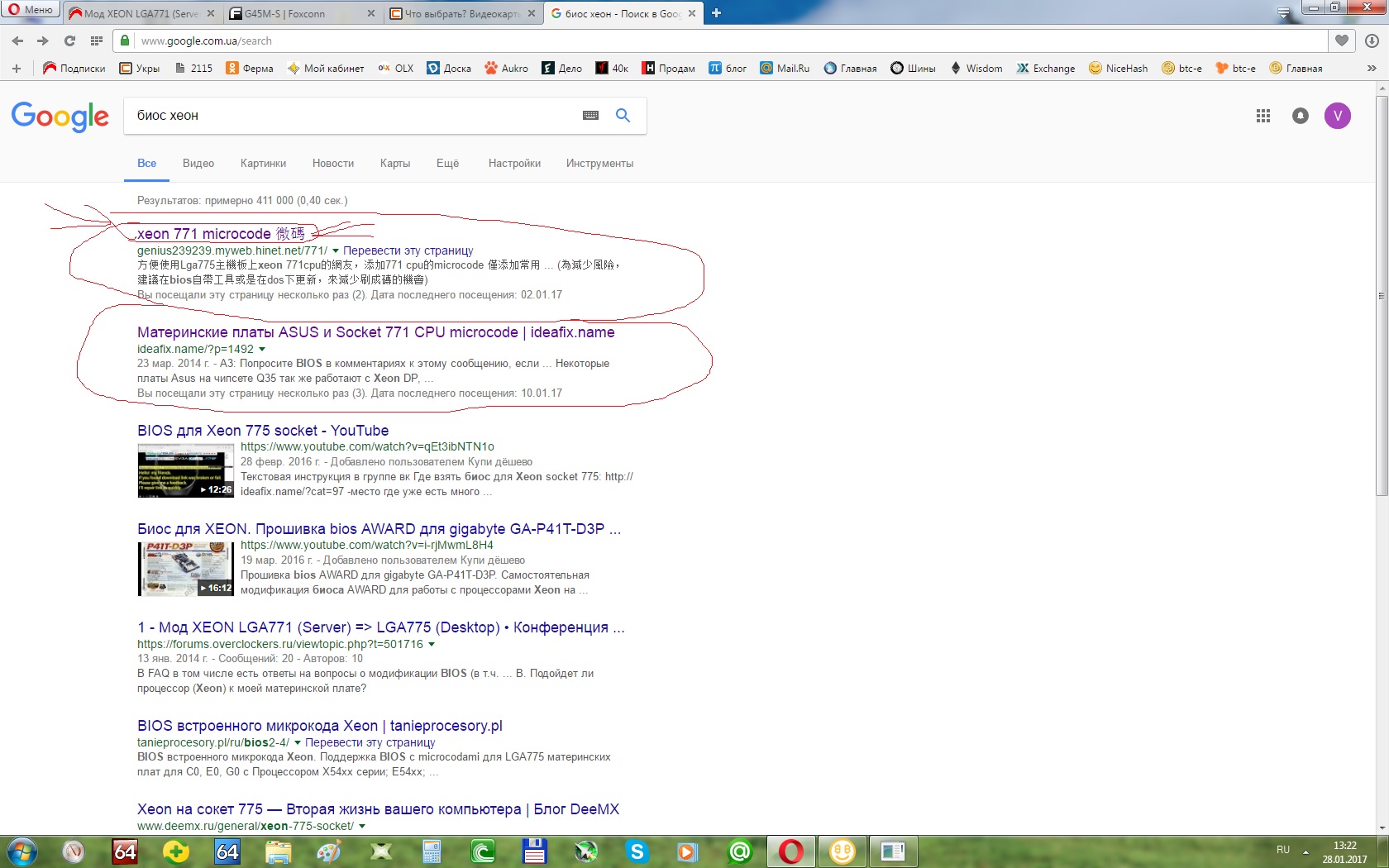The width and height of the screenshot is (1389, 868).
Task: Close the G45M-S | Foxconn tab
Action: [x=370, y=13]
